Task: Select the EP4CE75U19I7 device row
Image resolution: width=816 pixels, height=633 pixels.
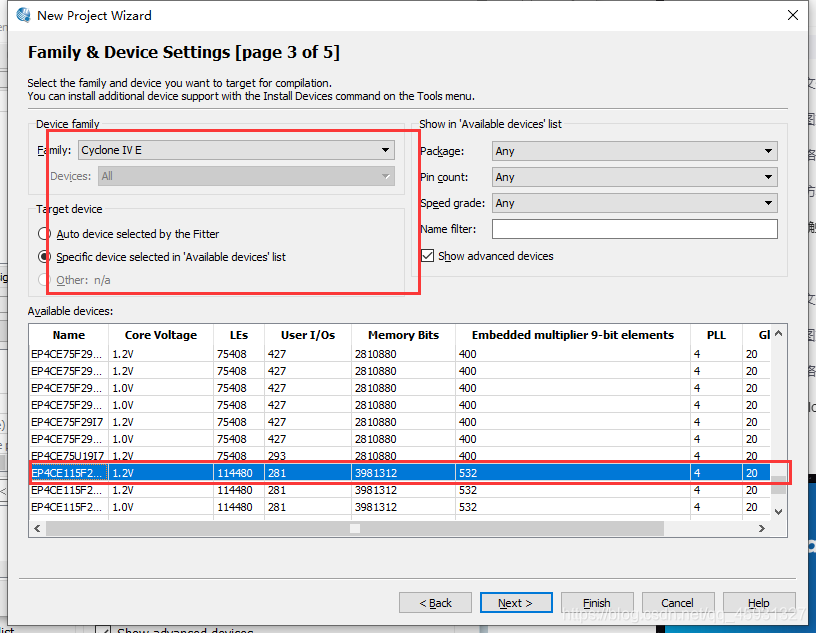Action: click(400, 455)
